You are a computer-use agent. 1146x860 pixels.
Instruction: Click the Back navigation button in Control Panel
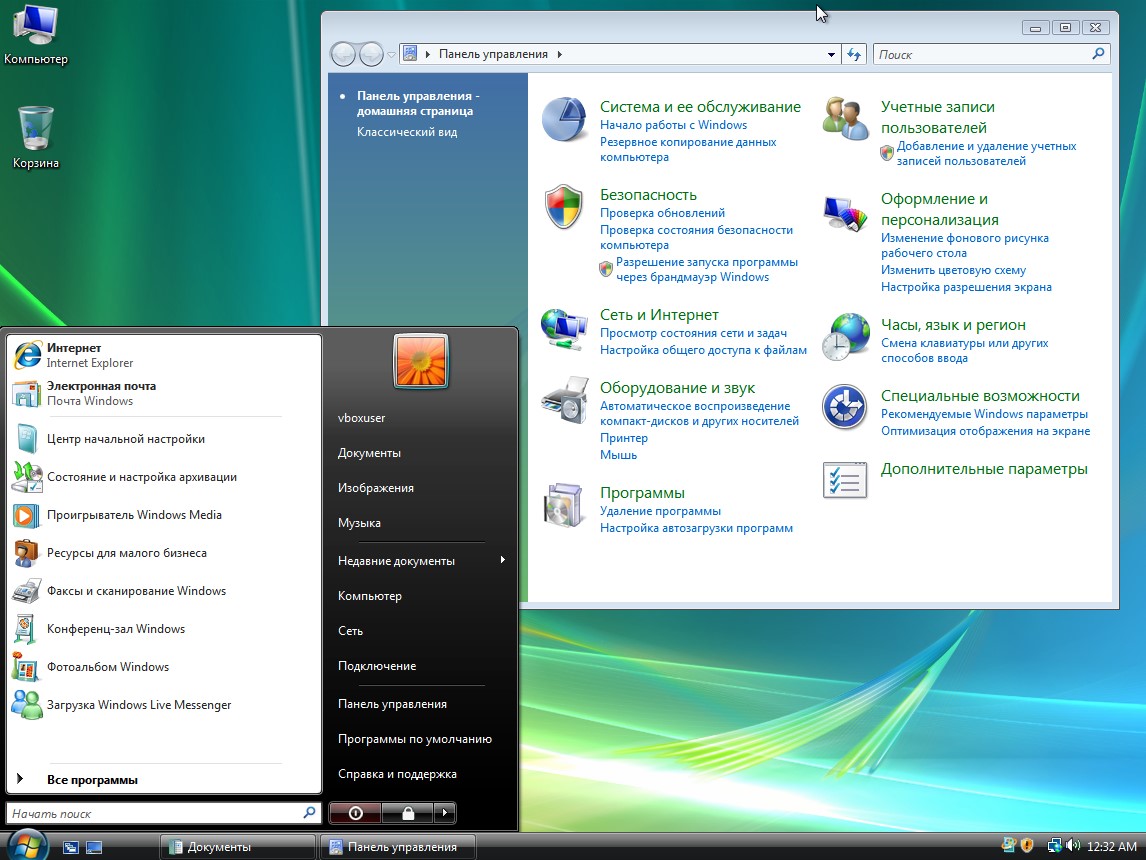click(344, 54)
